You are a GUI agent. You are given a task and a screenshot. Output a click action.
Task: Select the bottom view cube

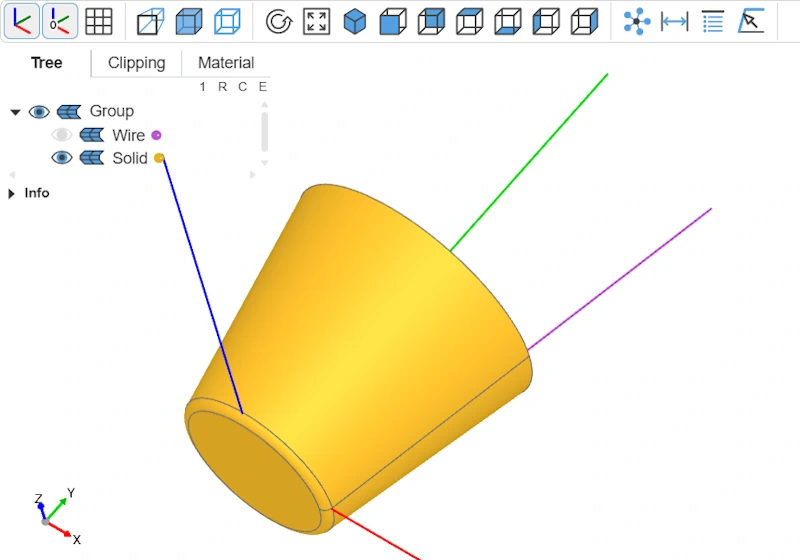pos(508,21)
